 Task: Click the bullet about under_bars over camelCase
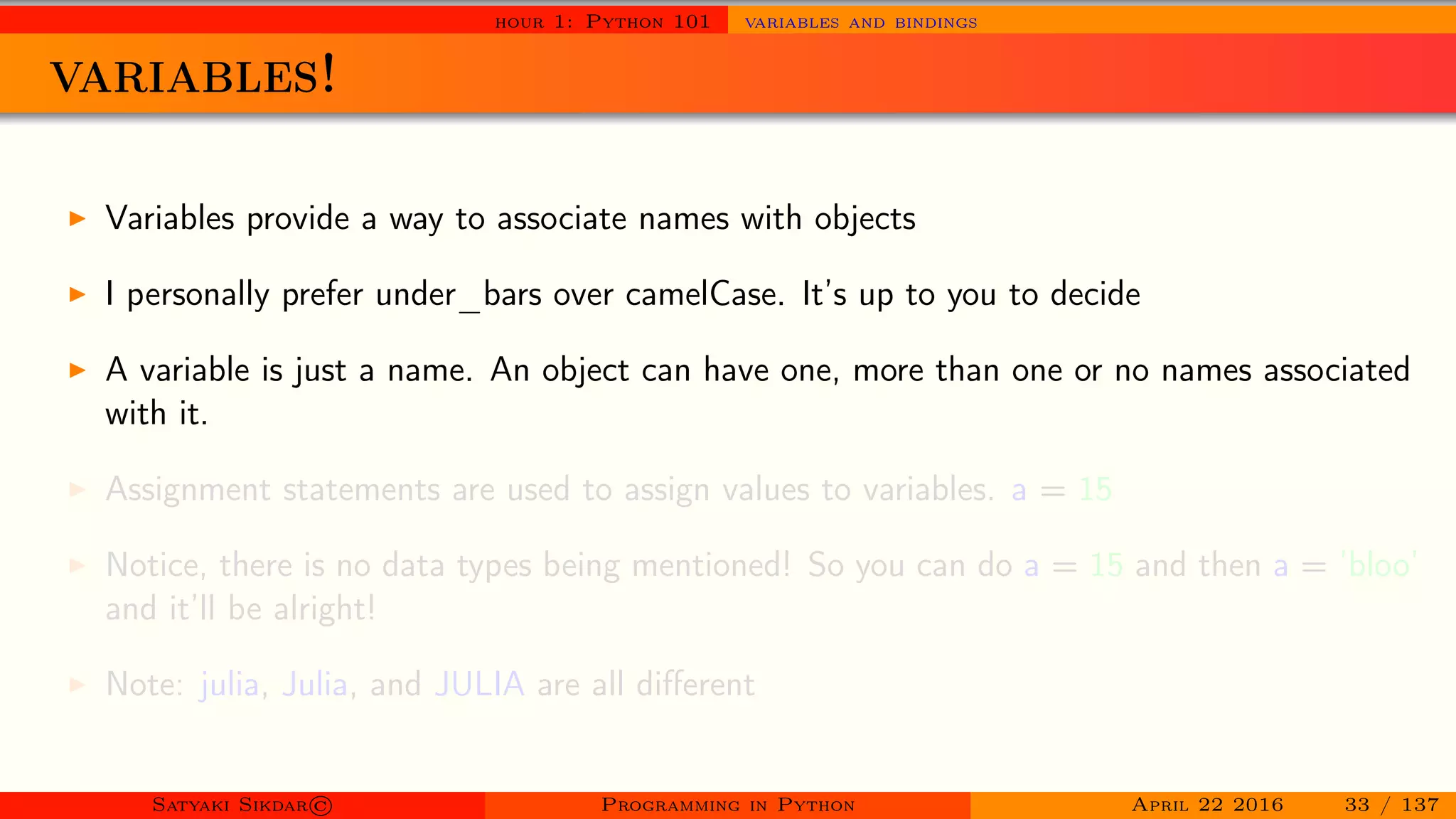[623, 294]
